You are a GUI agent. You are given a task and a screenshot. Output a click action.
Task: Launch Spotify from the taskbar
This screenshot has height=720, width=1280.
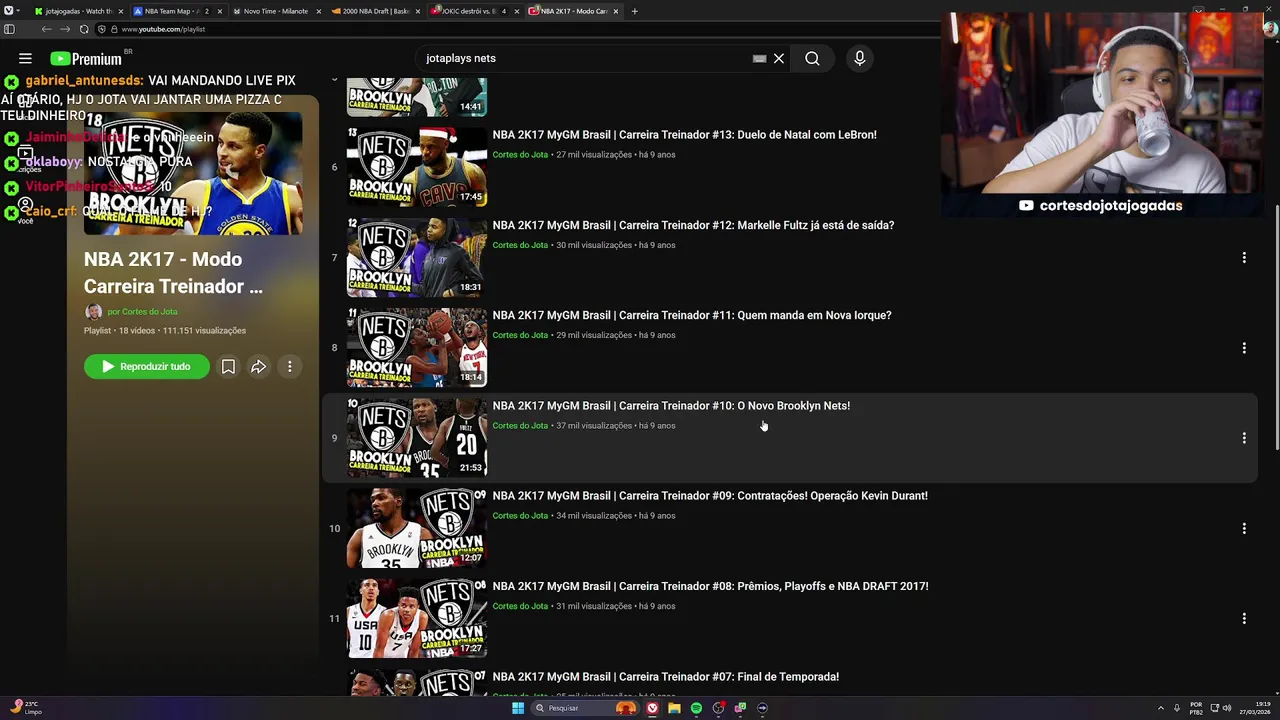point(696,708)
